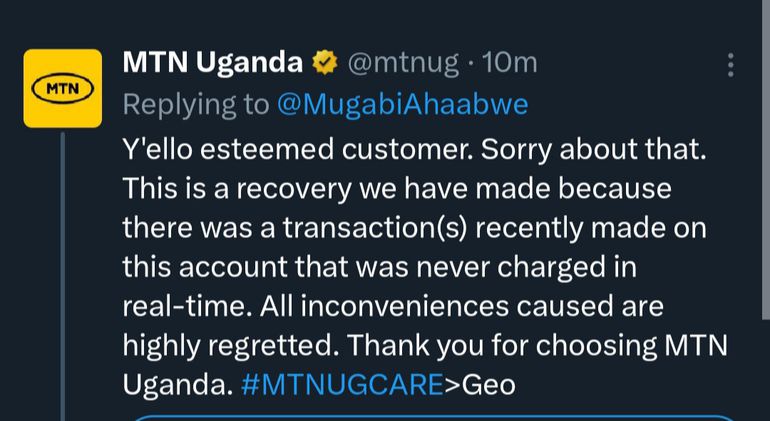Open the #MTNUGCARE hashtag
770x421 pixels.
[x=342, y=384]
